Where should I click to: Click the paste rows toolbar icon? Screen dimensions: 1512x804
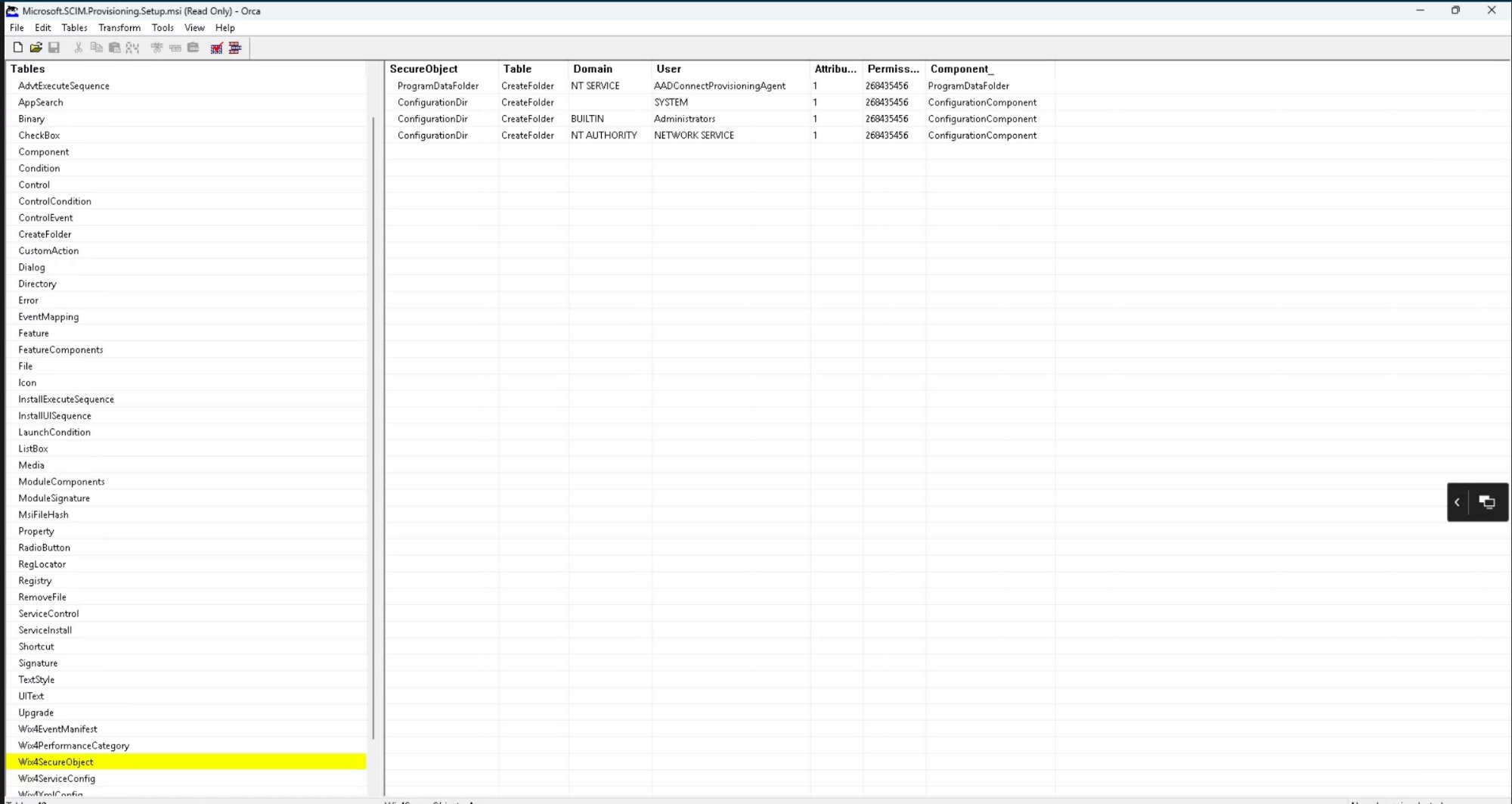pyautogui.click(x=193, y=48)
